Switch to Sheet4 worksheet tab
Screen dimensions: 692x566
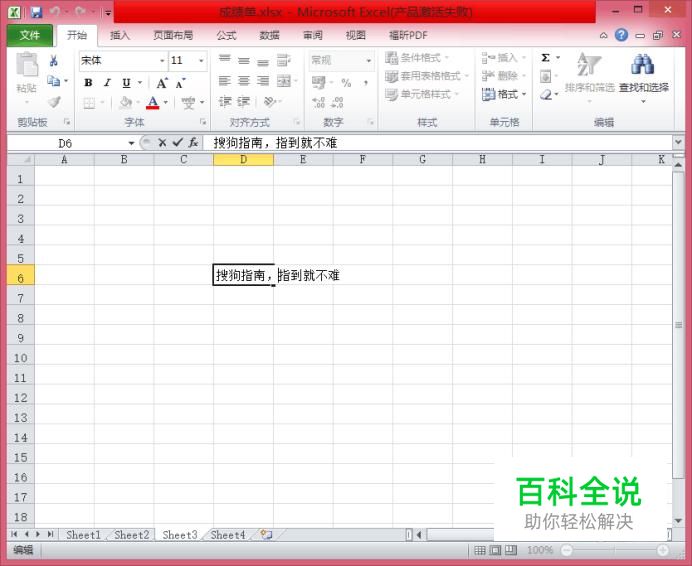pyautogui.click(x=228, y=535)
